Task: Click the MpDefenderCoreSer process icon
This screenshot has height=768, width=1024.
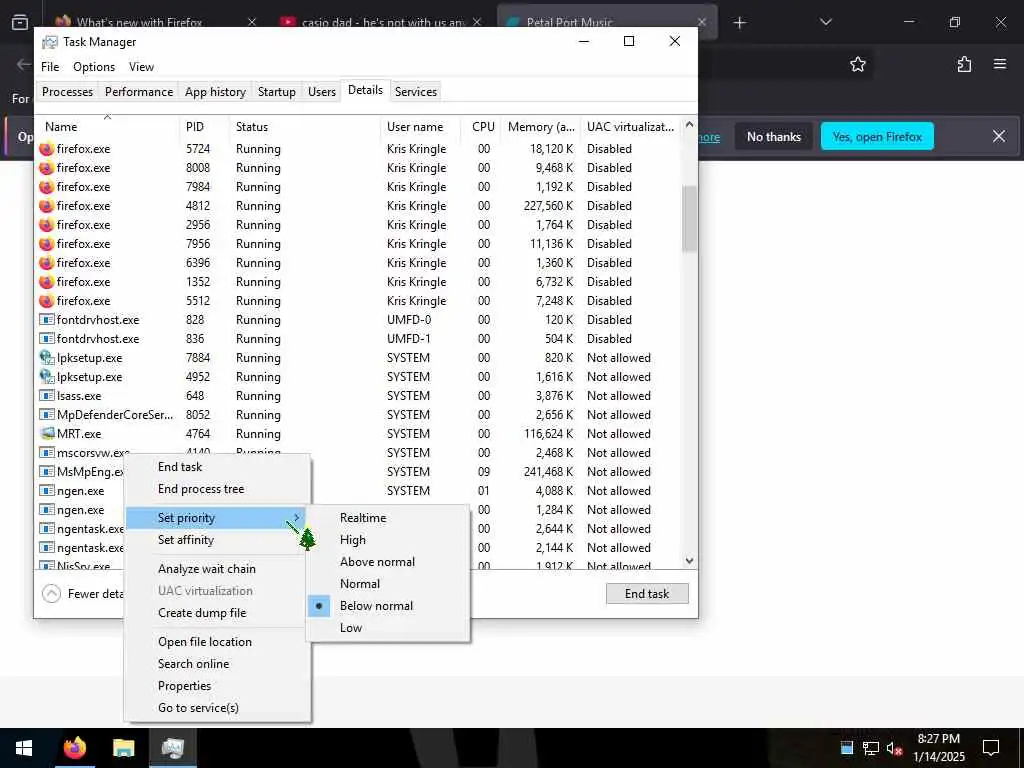Action: (47, 415)
